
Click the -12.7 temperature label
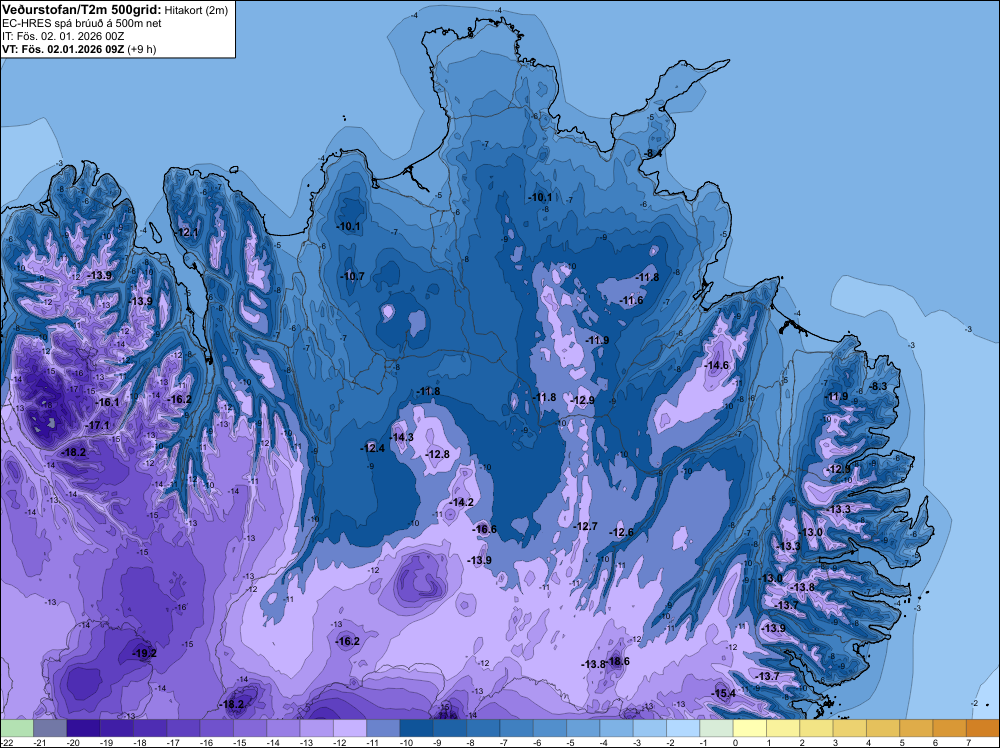pos(585,526)
